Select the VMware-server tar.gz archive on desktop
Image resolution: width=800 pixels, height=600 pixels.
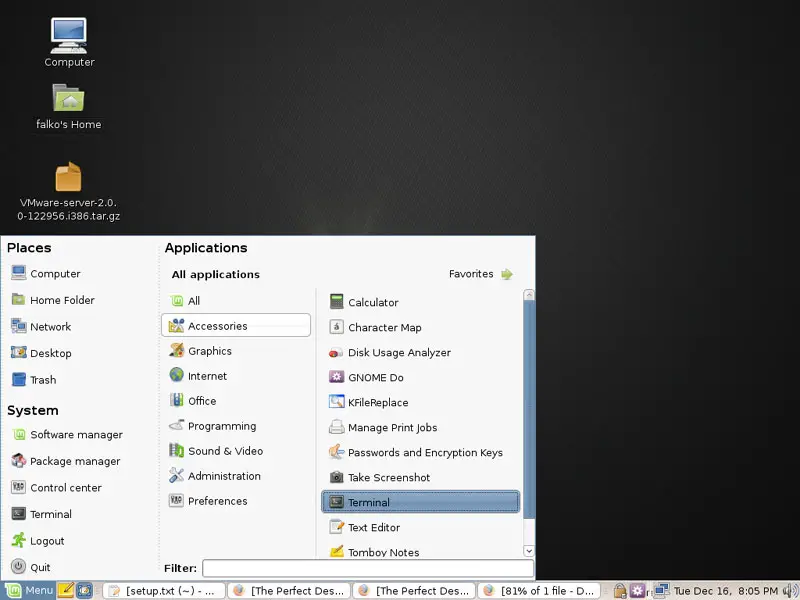[68, 191]
